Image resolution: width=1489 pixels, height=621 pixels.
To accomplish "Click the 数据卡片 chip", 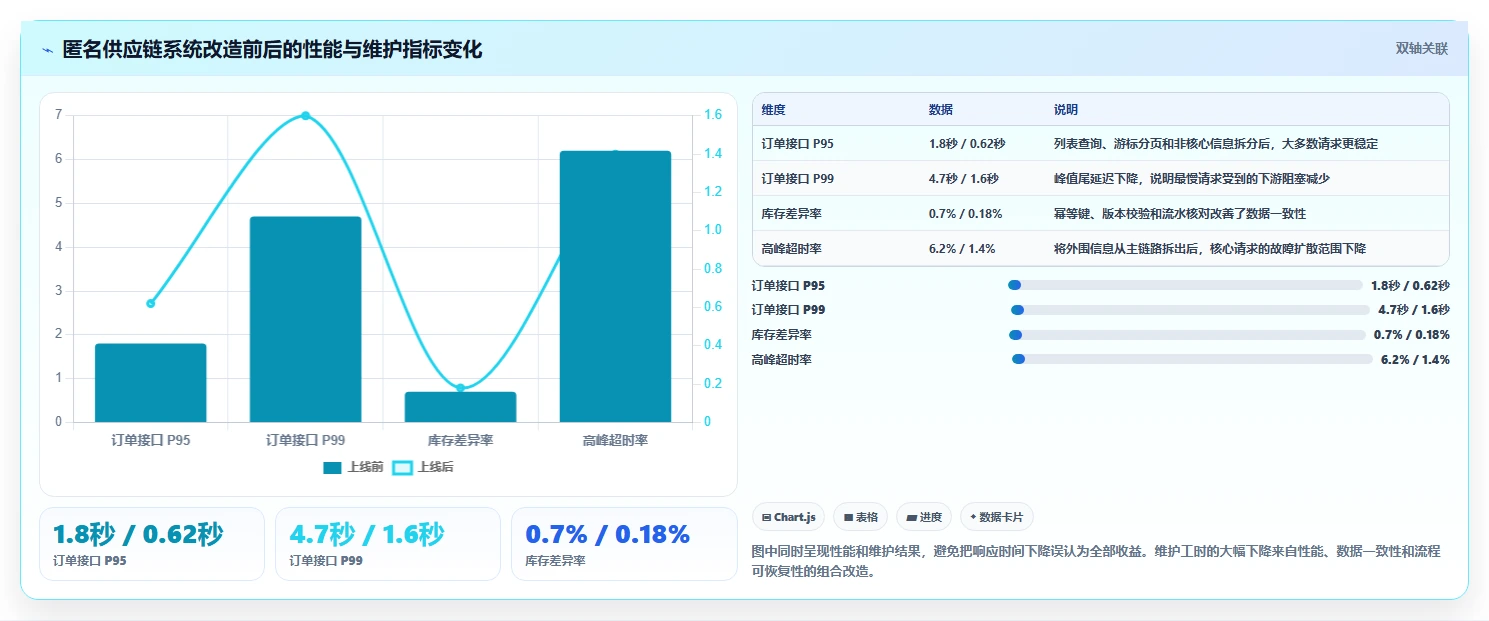I will (996, 517).
